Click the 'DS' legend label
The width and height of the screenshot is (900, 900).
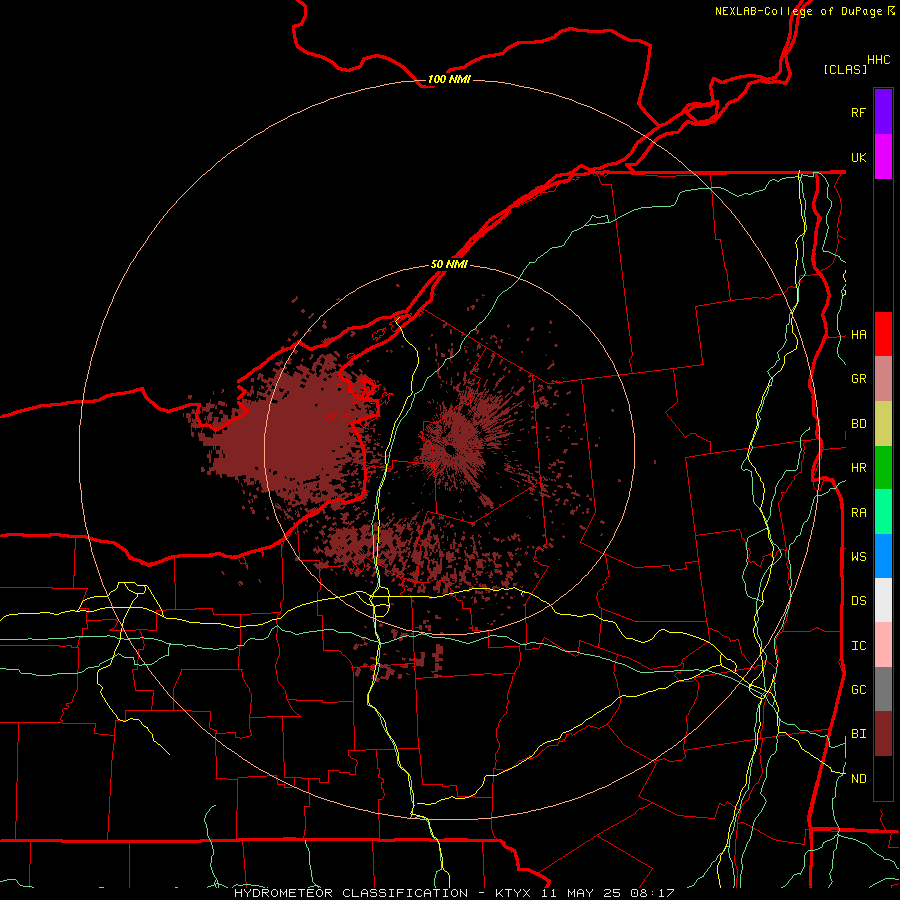click(858, 600)
